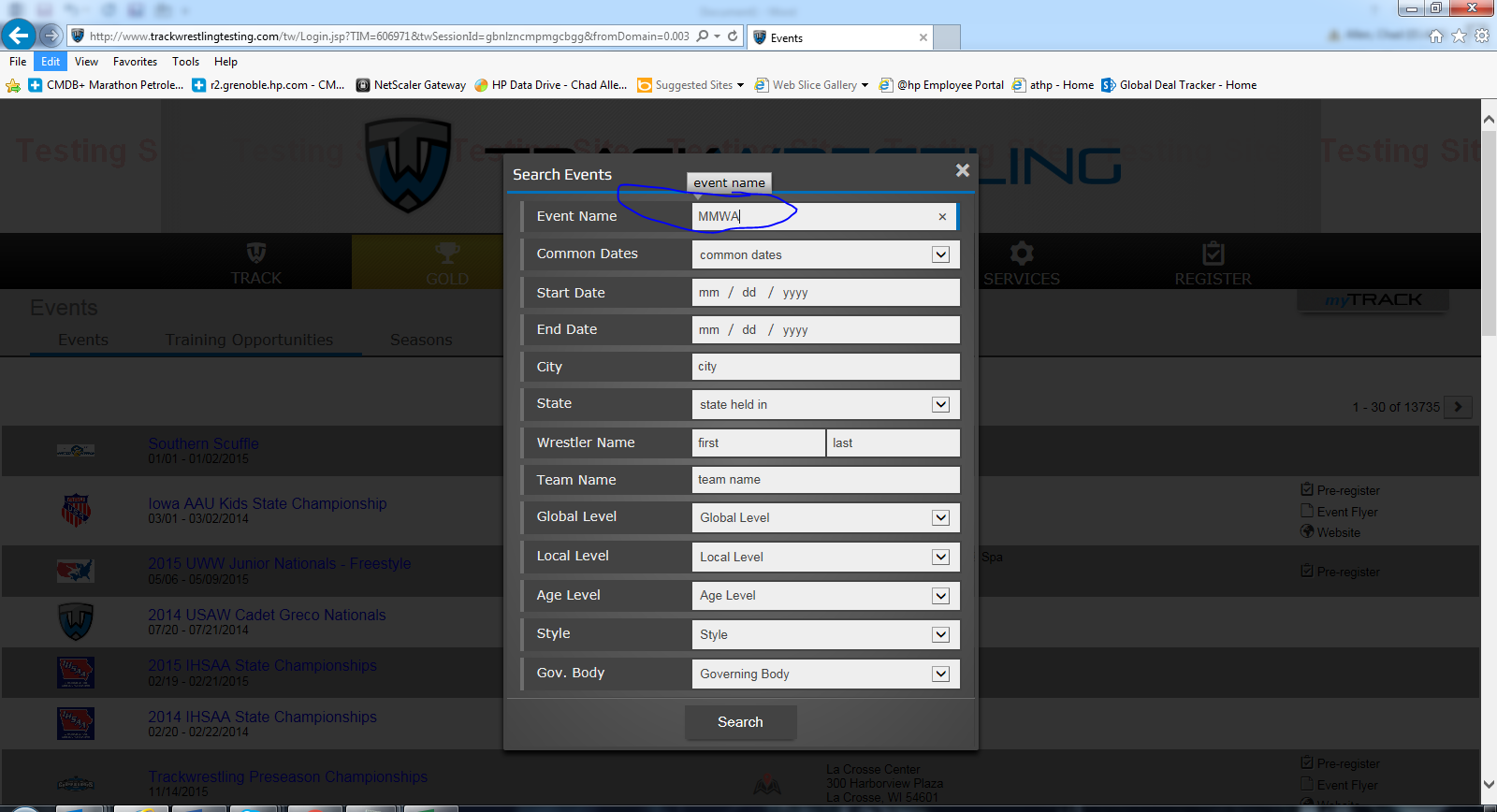Open CMDB+ Marathon Petroleum bookmark
Image resolution: width=1497 pixels, height=812 pixels.
[x=106, y=85]
